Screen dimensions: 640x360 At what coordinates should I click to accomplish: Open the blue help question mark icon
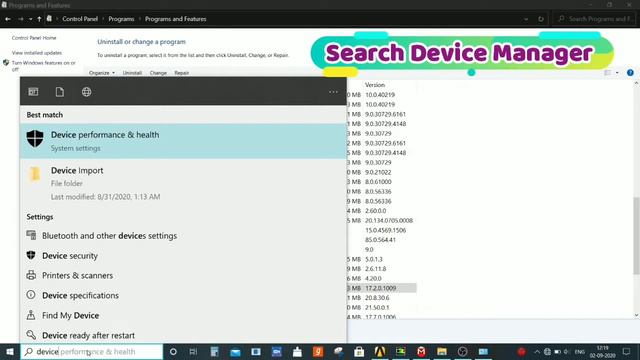(630, 73)
